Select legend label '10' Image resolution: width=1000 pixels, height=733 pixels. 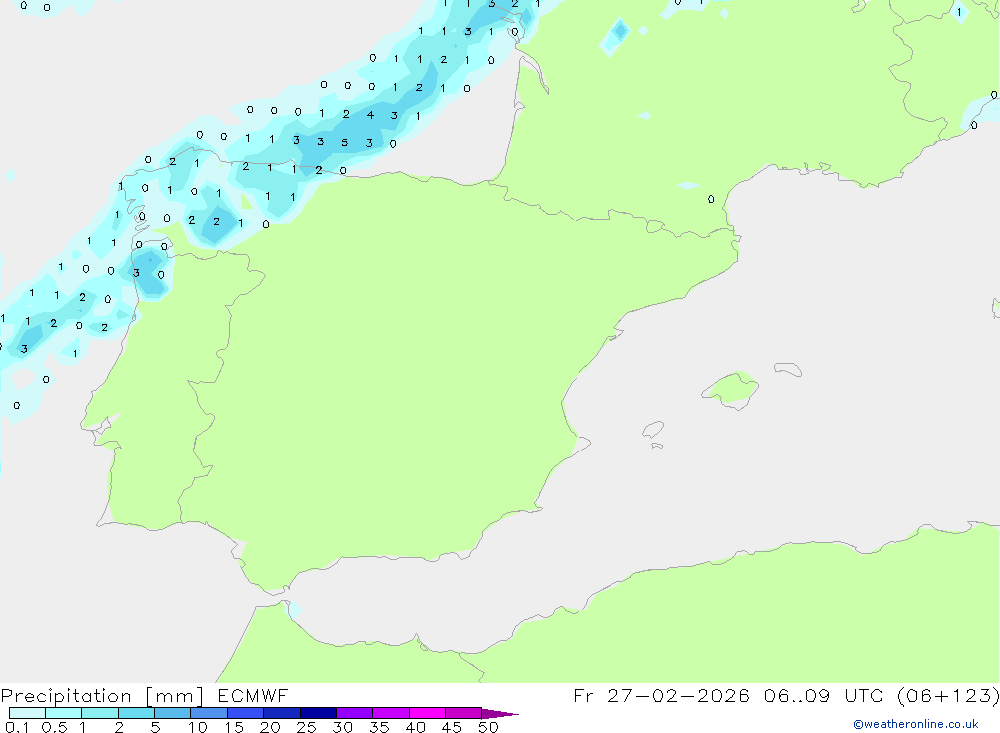198,727
